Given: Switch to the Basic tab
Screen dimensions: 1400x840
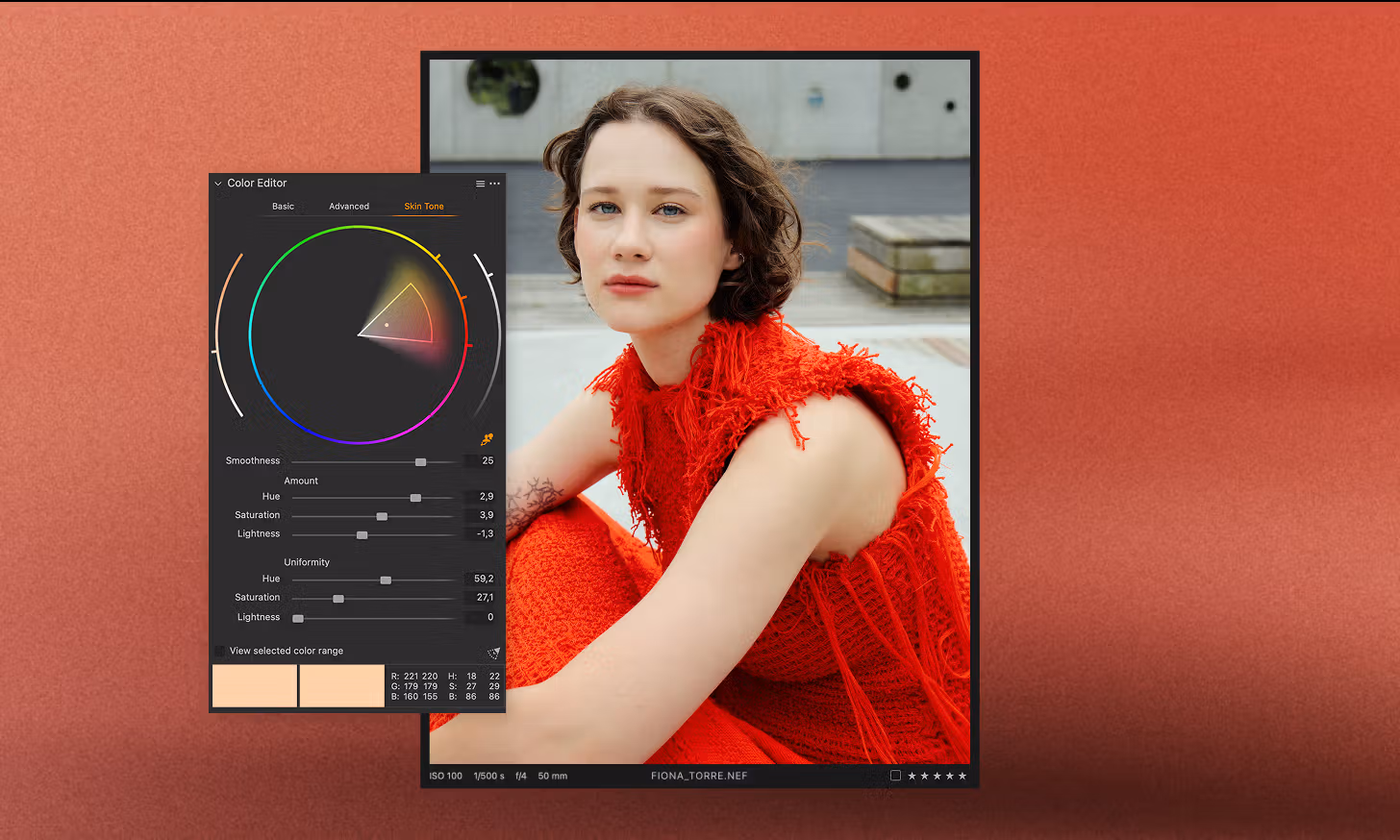Looking at the screenshot, I should (x=283, y=207).
